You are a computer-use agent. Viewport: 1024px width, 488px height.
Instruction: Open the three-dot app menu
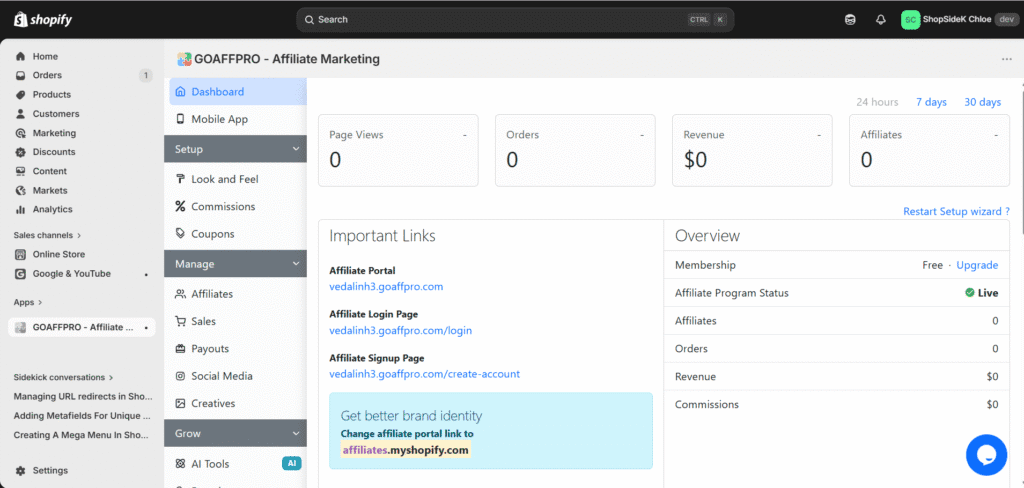click(x=1006, y=59)
